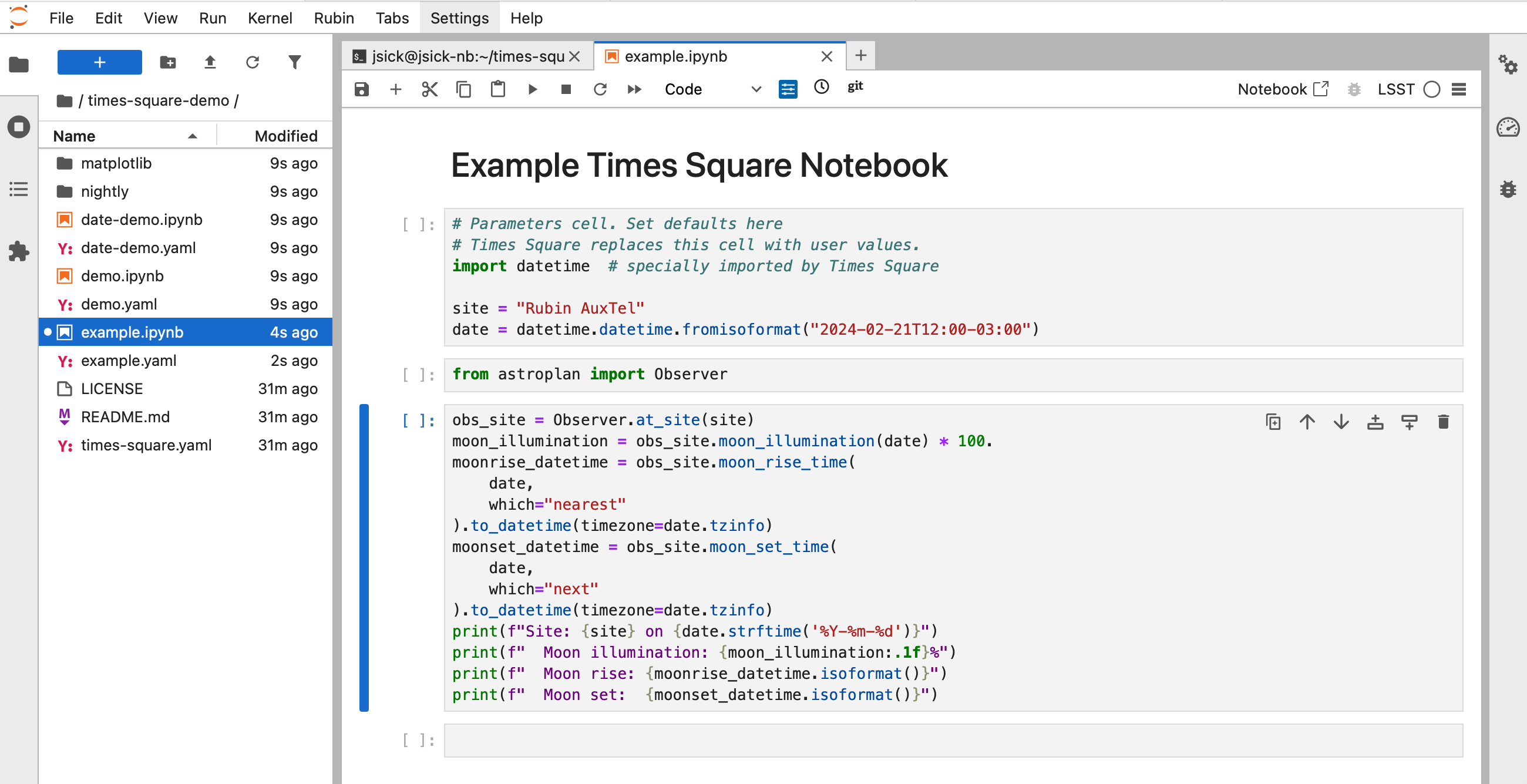Paste cell from clipboard

498,89
